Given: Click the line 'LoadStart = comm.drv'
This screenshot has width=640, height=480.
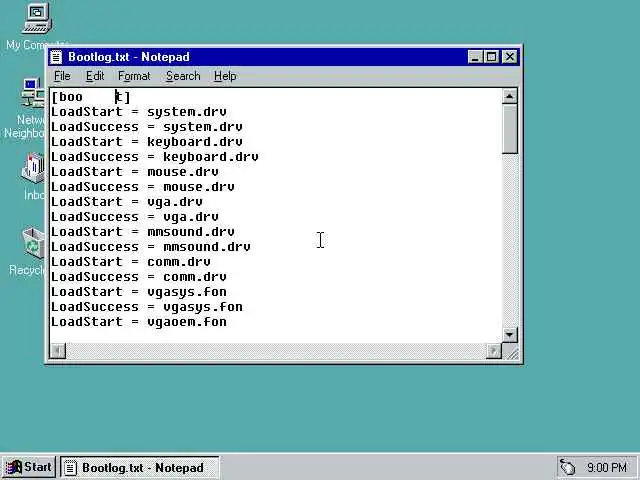Looking at the screenshot, I should point(131,262).
